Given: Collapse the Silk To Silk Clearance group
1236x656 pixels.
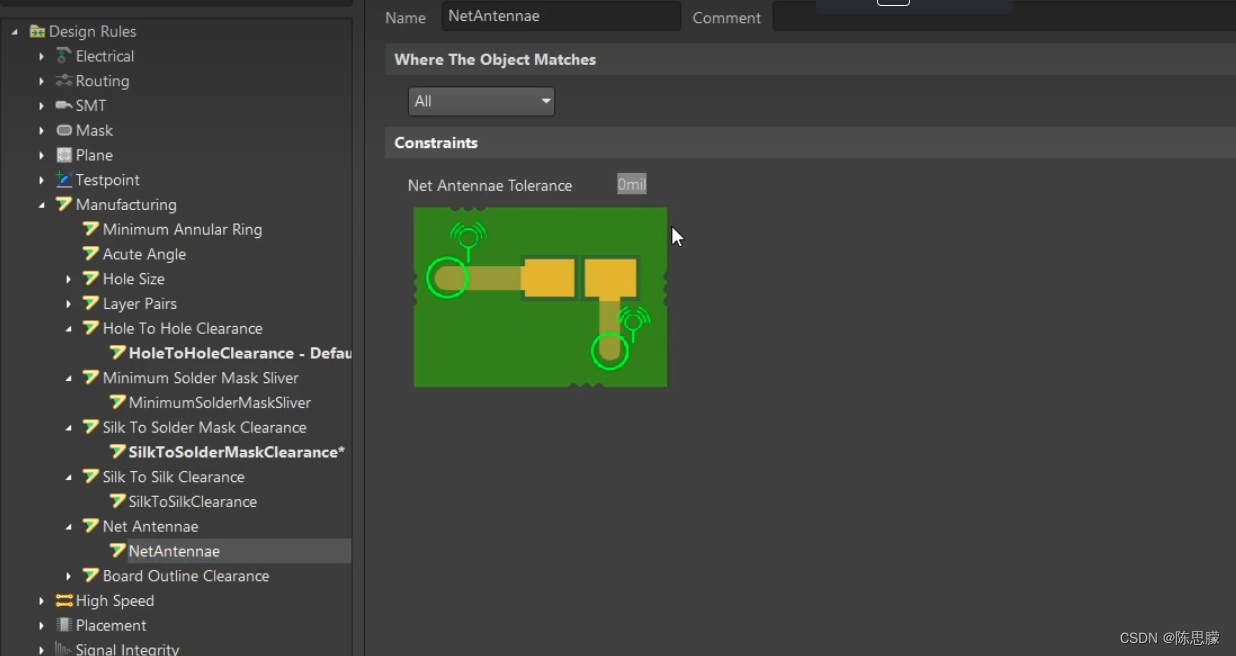Looking at the screenshot, I should coord(69,477).
